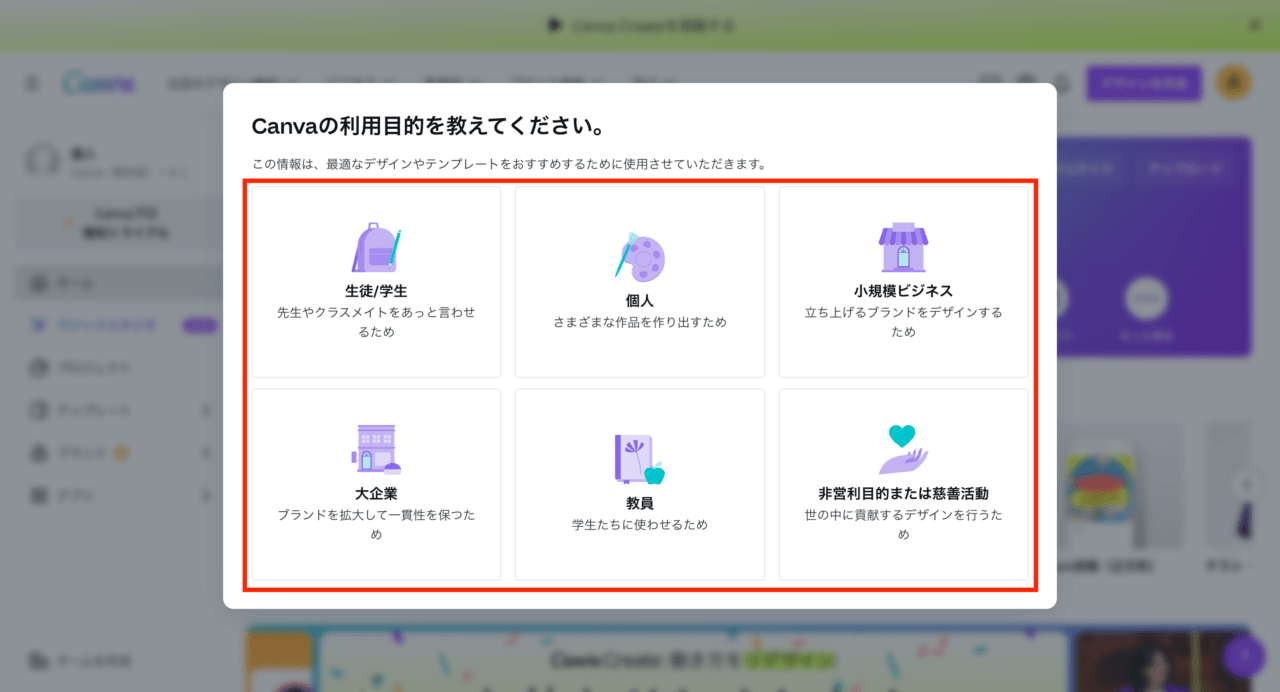Click the backpack icon for 生徒/学生

point(376,249)
